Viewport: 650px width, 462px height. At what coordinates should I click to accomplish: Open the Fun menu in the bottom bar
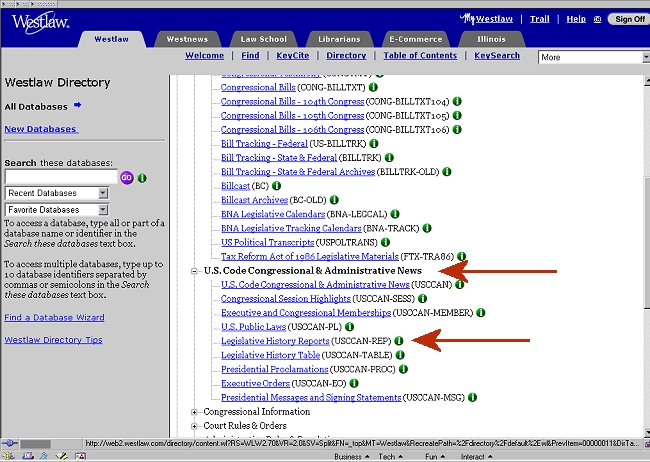[x=435, y=457]
